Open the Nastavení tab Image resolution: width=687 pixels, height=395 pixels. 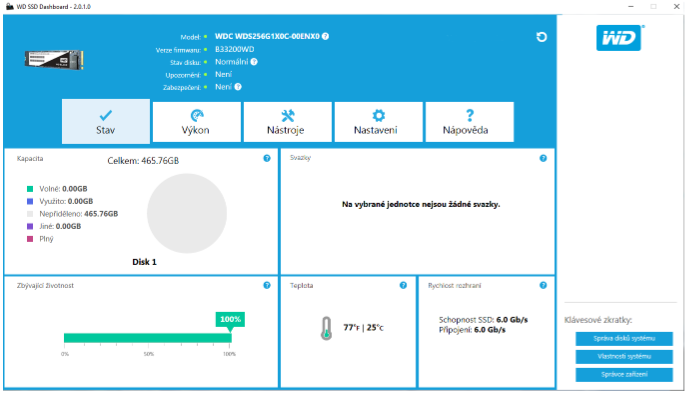379,122
